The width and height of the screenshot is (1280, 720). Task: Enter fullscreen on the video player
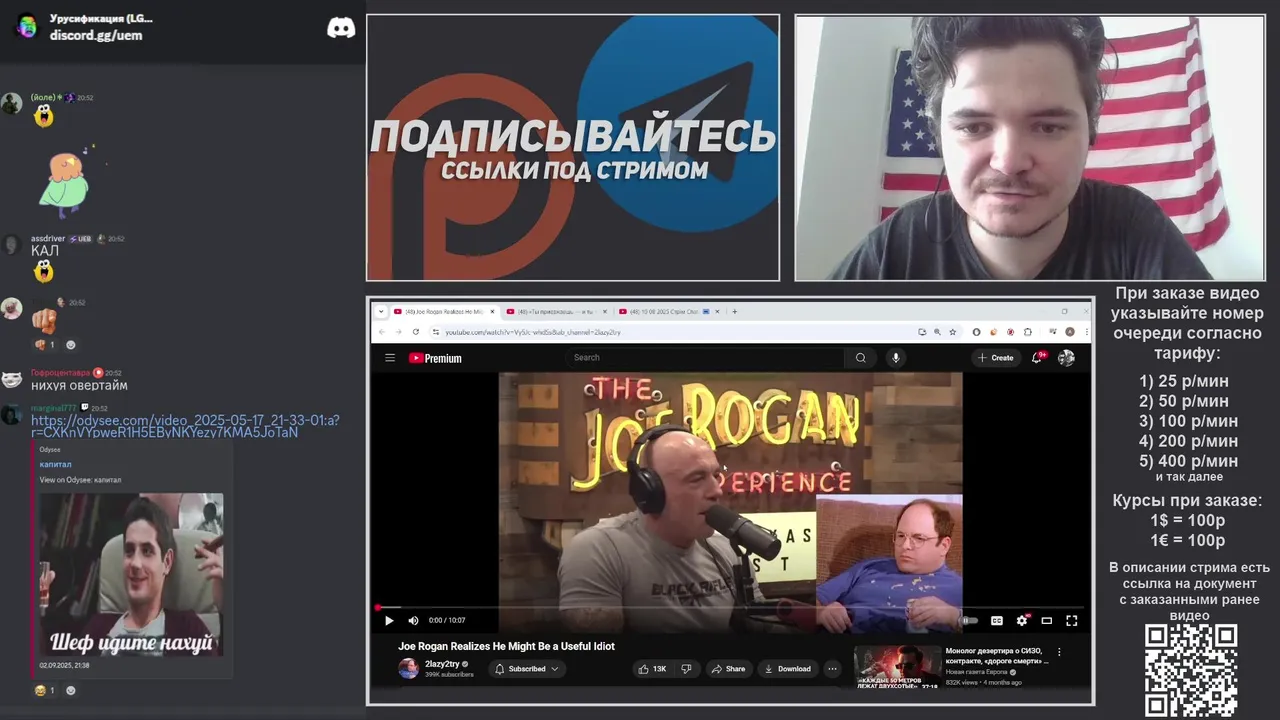1072,620
